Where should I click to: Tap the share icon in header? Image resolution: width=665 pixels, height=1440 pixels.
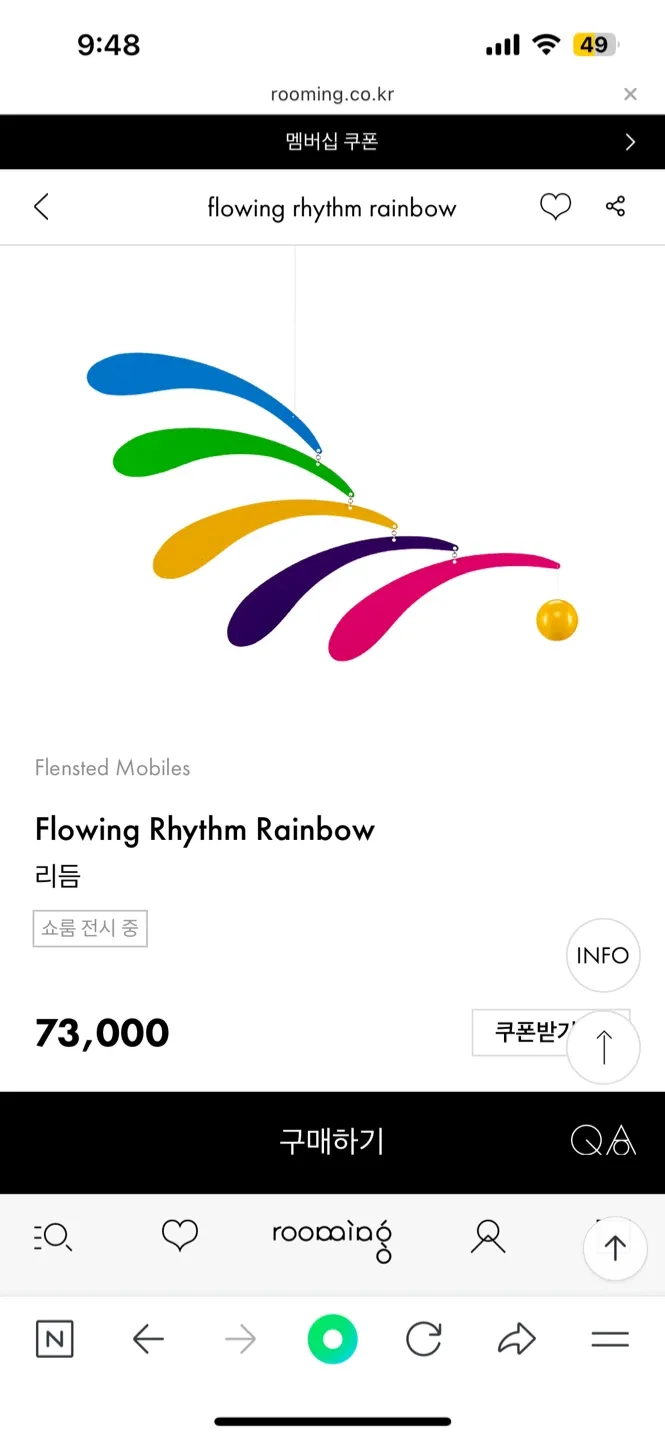point(615,207)
